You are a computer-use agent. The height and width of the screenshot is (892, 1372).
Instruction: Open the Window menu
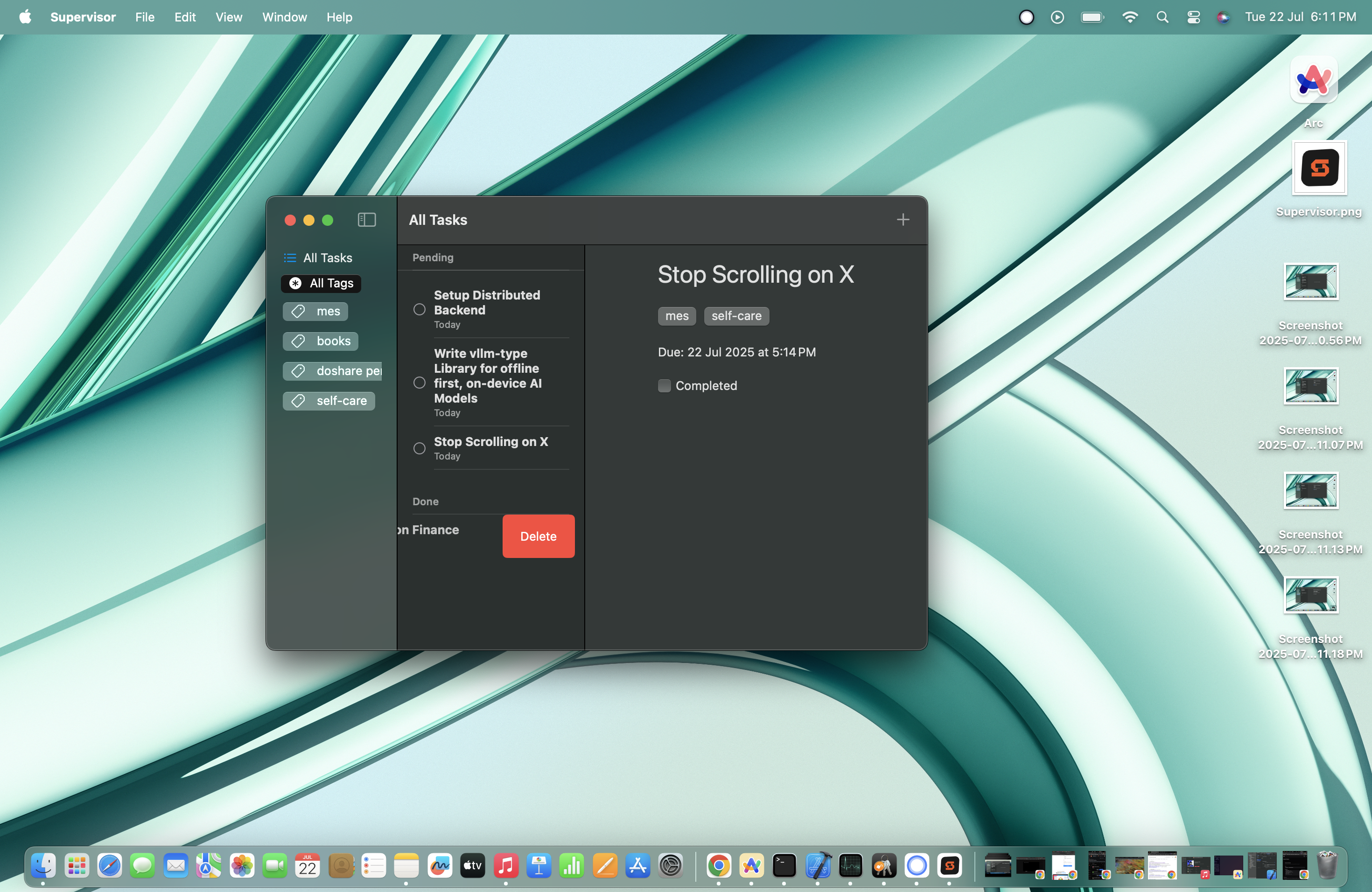(284, 17)
